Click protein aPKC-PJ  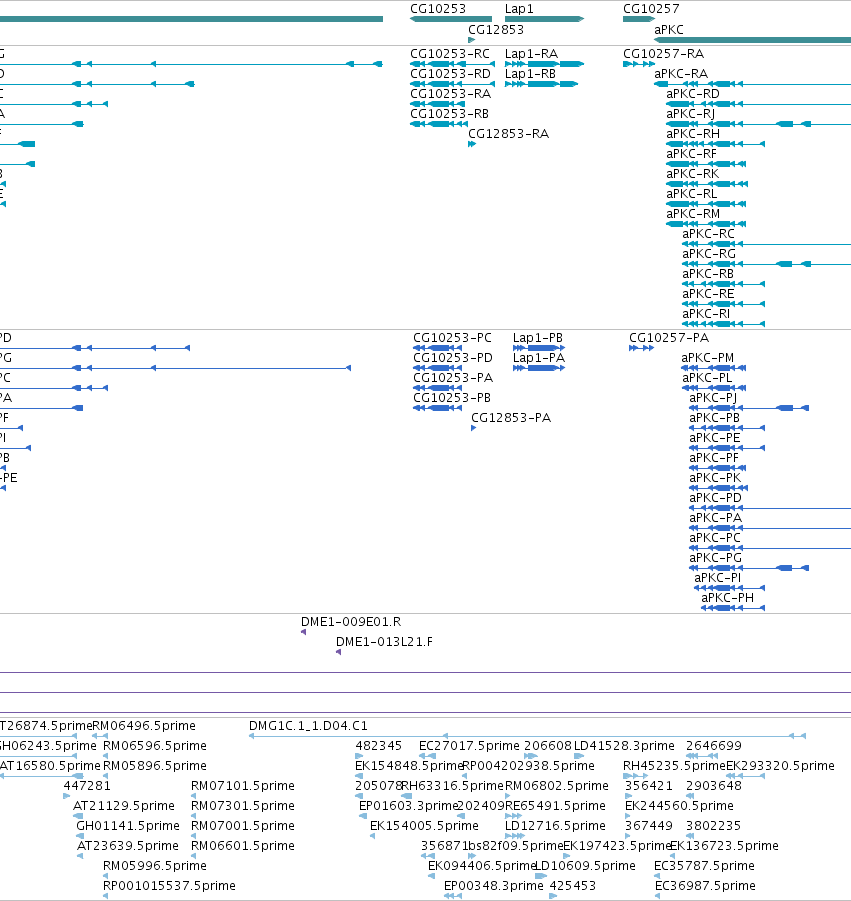[x=713, y=398]
